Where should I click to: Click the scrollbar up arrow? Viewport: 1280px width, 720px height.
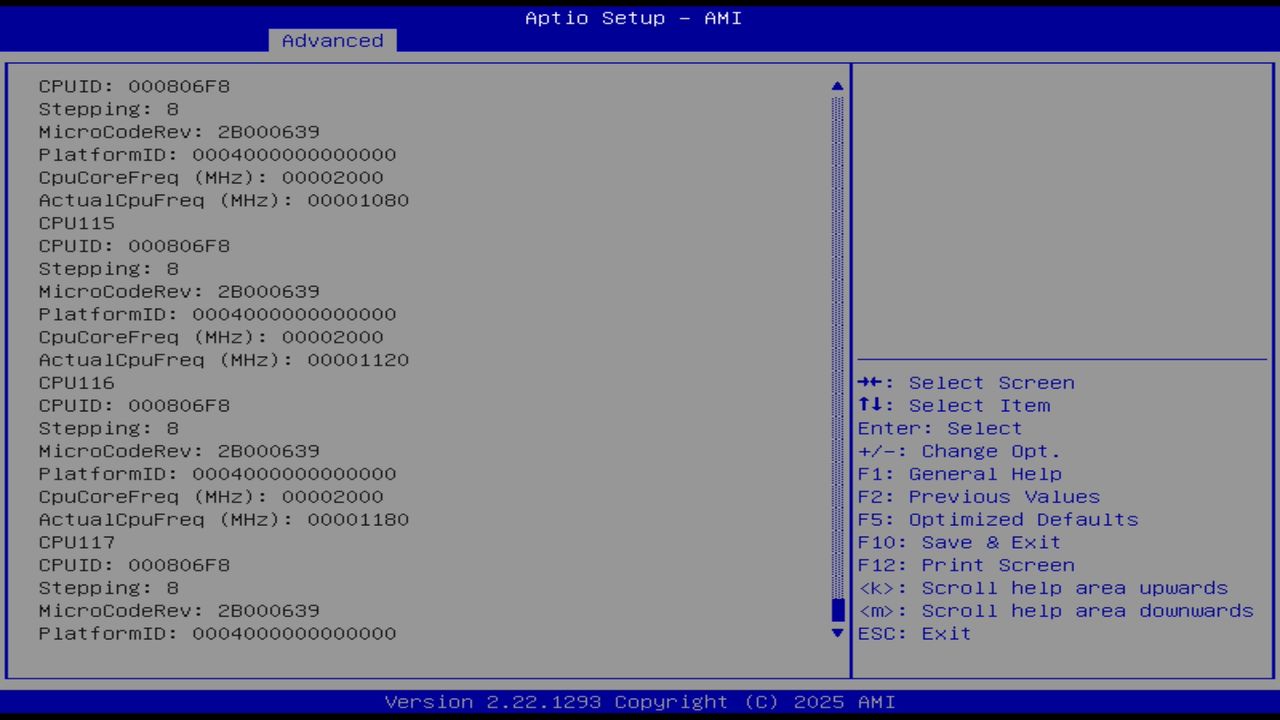click(x=836, y=86)
